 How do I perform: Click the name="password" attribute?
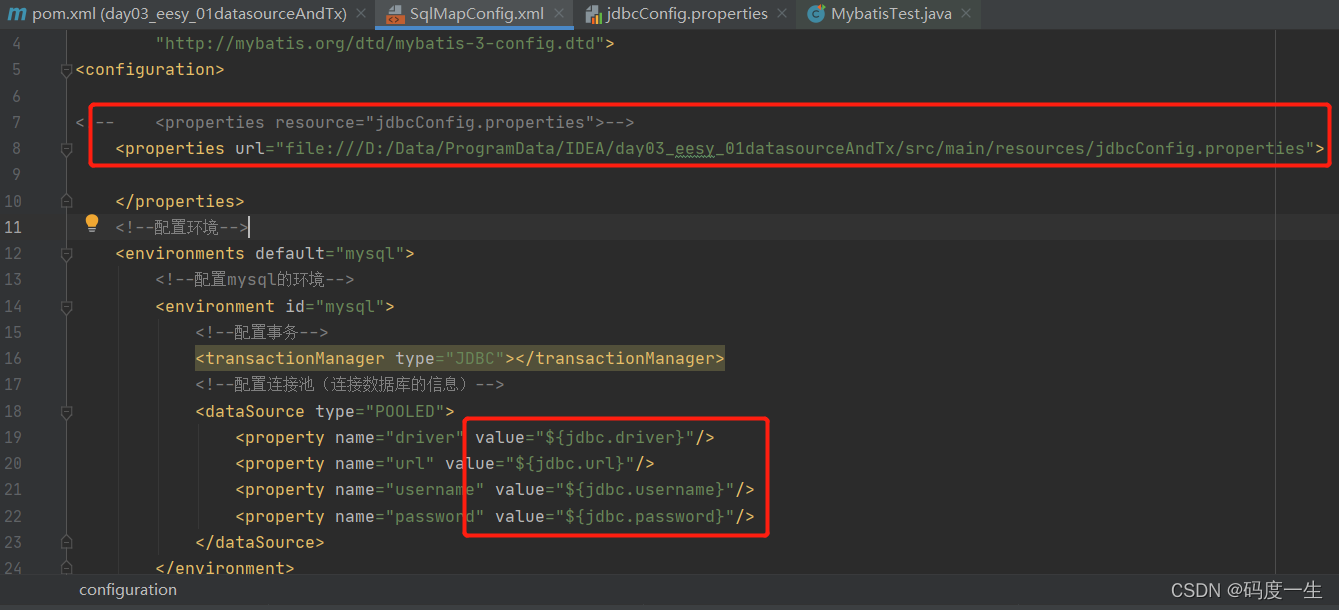(x=410, y=516)
